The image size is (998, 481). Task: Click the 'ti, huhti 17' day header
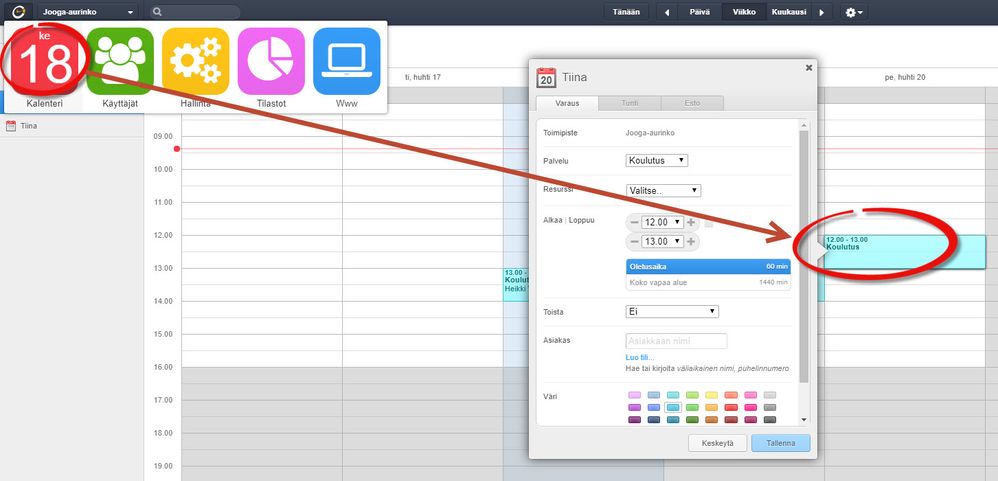[x=423, y=77]
